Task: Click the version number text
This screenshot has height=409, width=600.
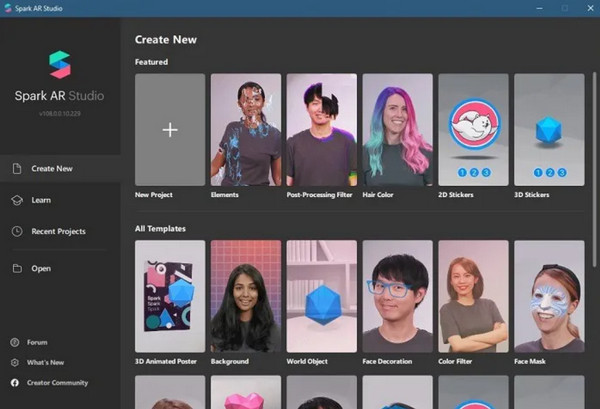Action: [x=60, y=114]
